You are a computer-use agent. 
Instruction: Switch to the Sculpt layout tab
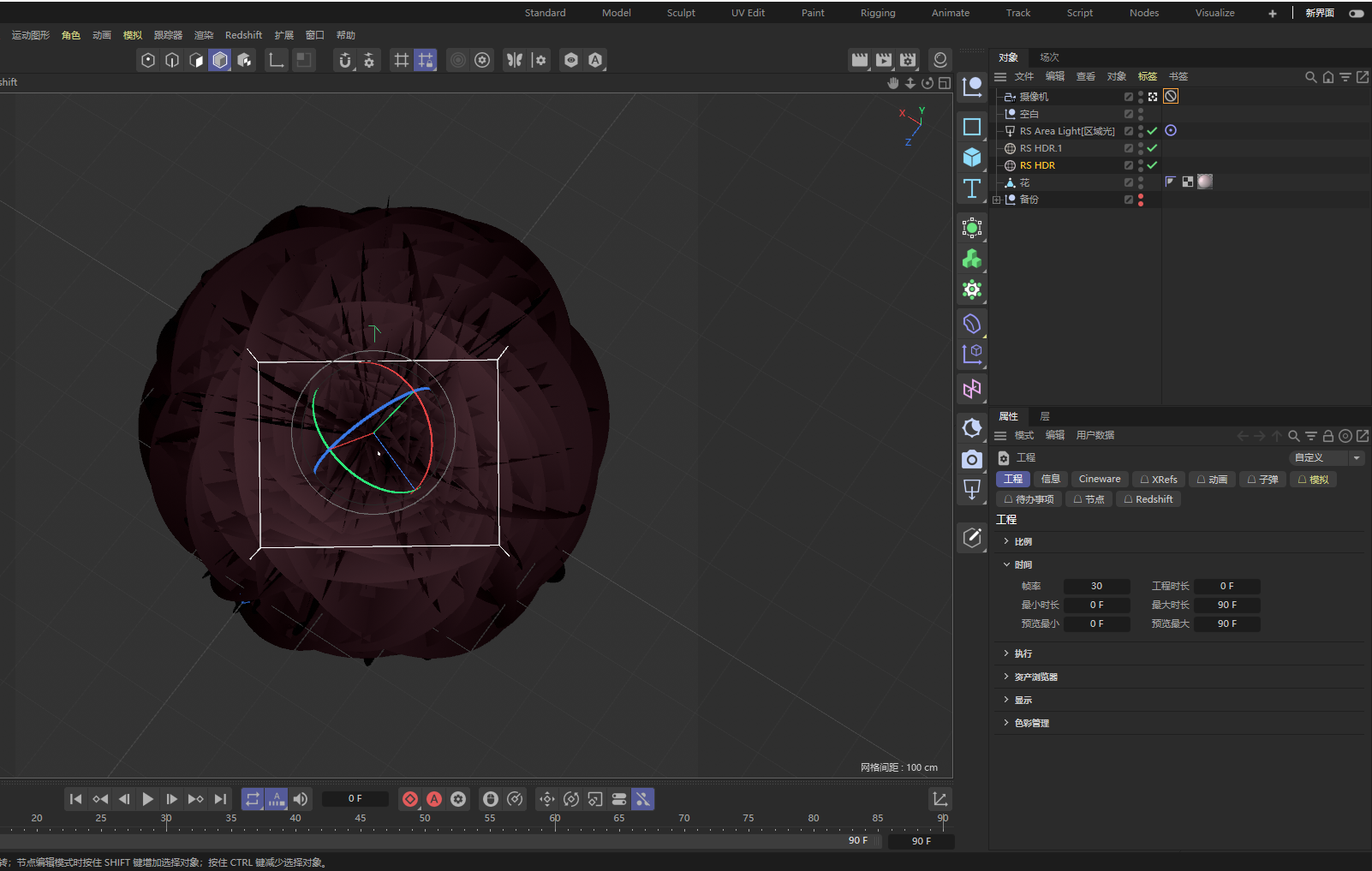[x=681, y=13]
